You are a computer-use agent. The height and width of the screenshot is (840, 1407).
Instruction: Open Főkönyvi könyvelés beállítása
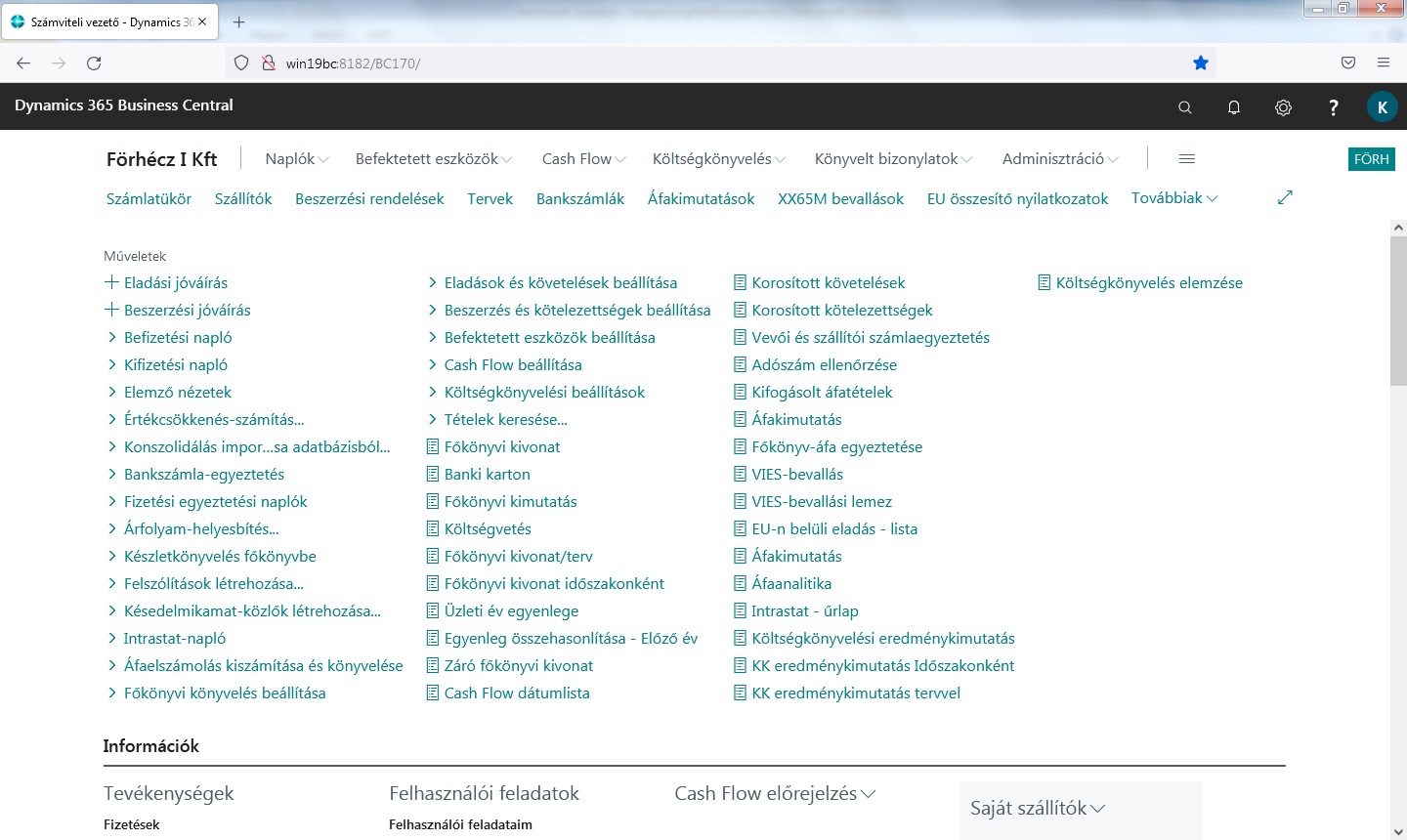217,693
